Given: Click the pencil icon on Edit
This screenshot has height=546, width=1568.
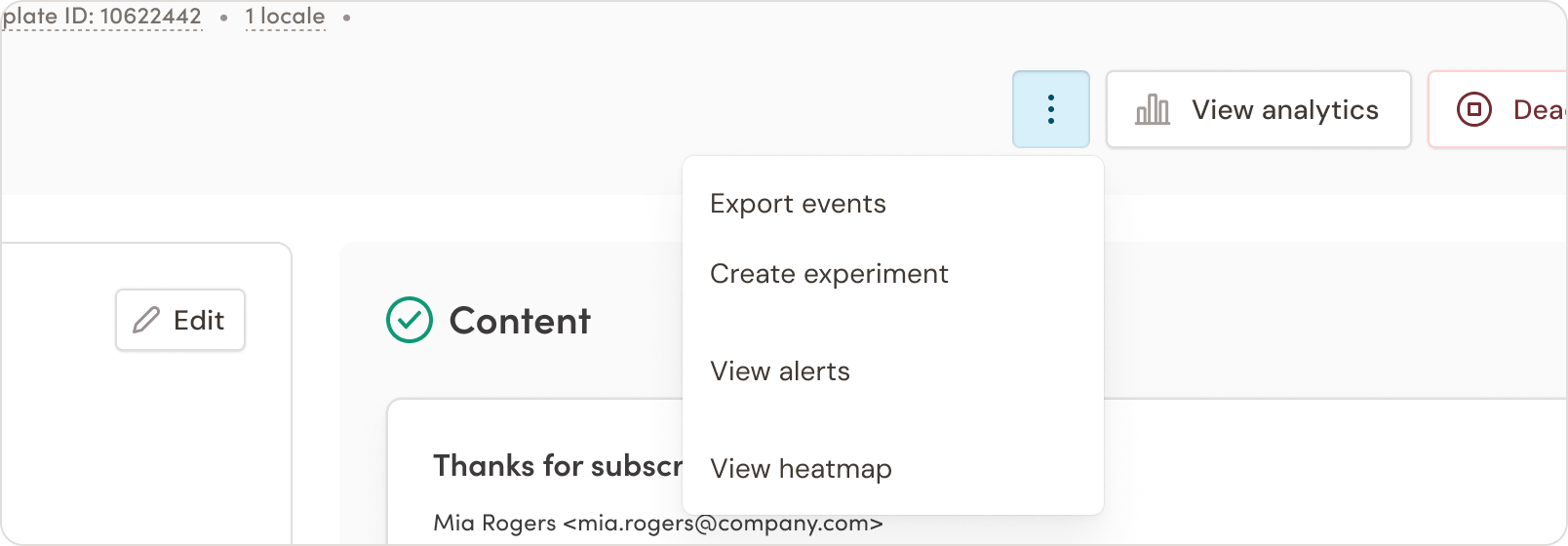Looking at the screenshot, I should (x=146, y=320).
